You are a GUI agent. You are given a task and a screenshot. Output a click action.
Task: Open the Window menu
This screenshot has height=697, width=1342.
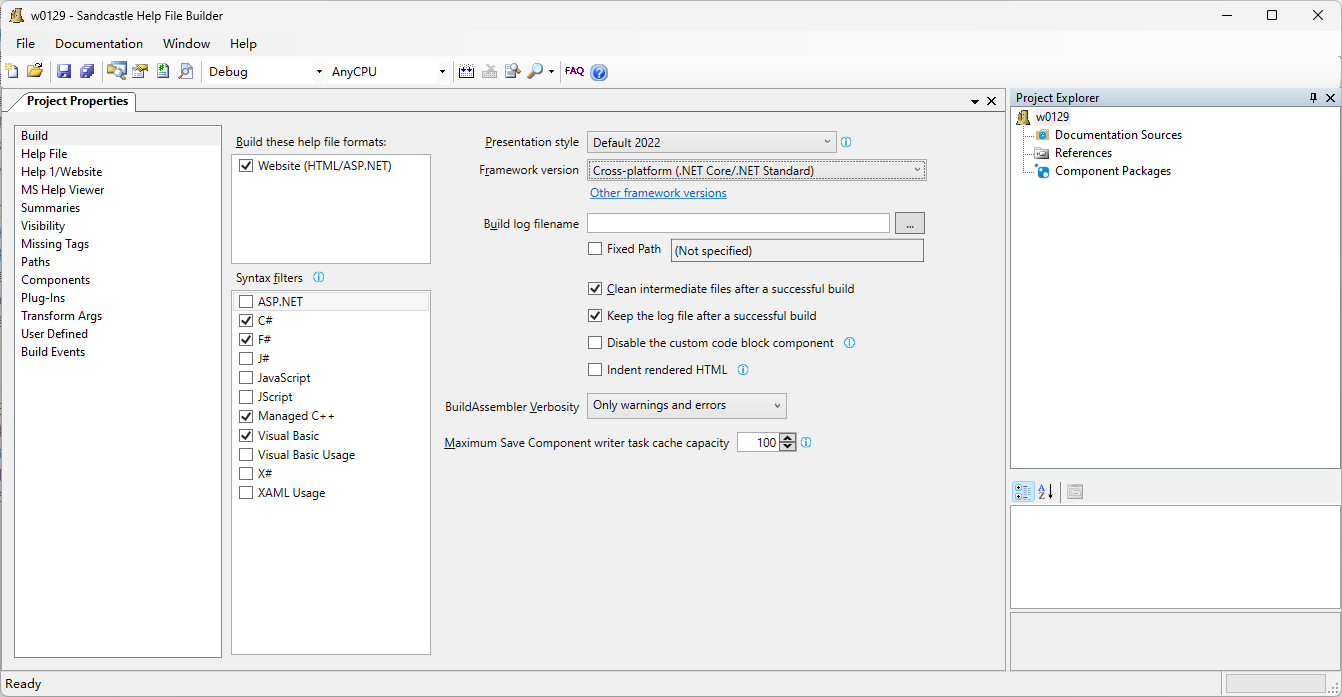point(186,43)
